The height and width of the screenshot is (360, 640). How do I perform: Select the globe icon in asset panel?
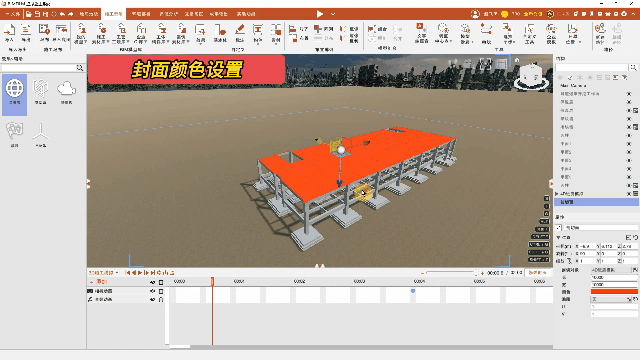coord(14,89)
